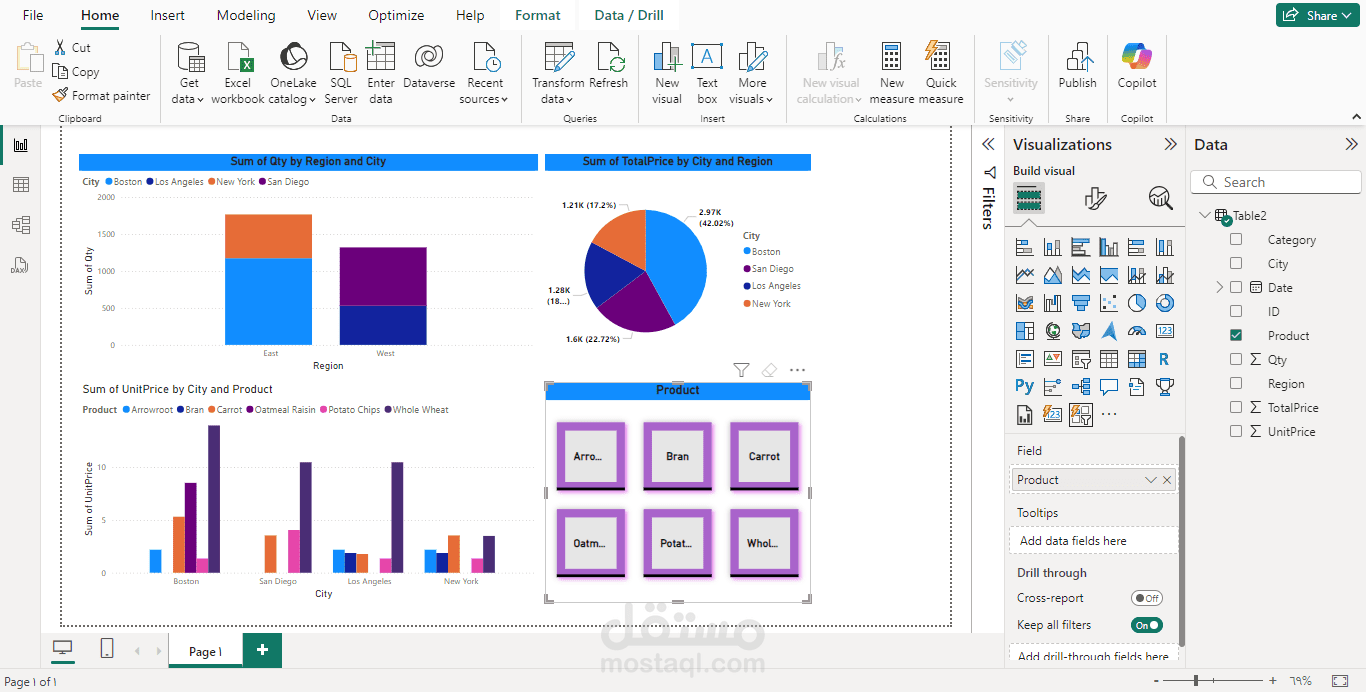Select the Treemap visual type

1025,331
